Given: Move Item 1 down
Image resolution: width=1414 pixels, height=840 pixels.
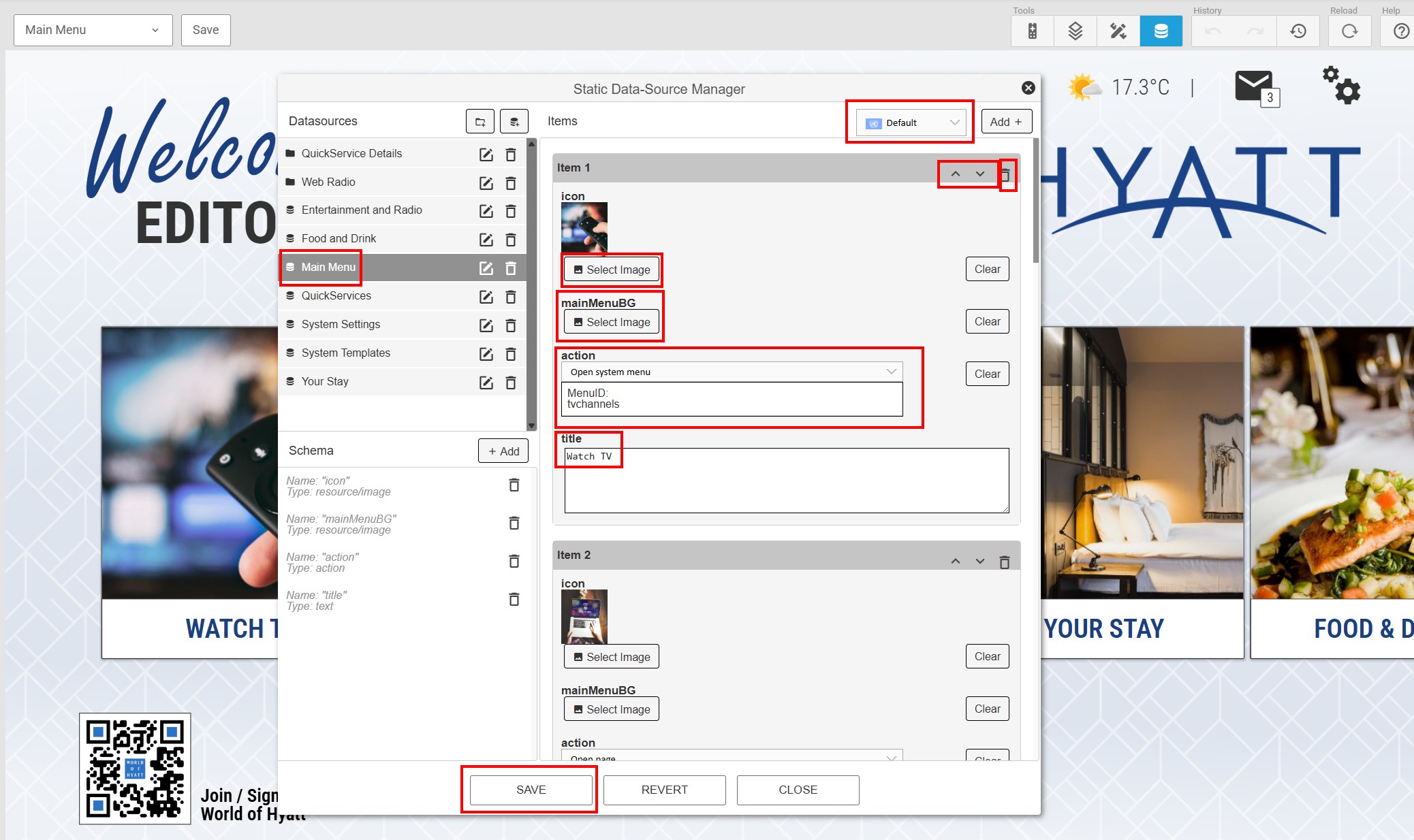Looking at the screenshot, I should pos(979,174).
